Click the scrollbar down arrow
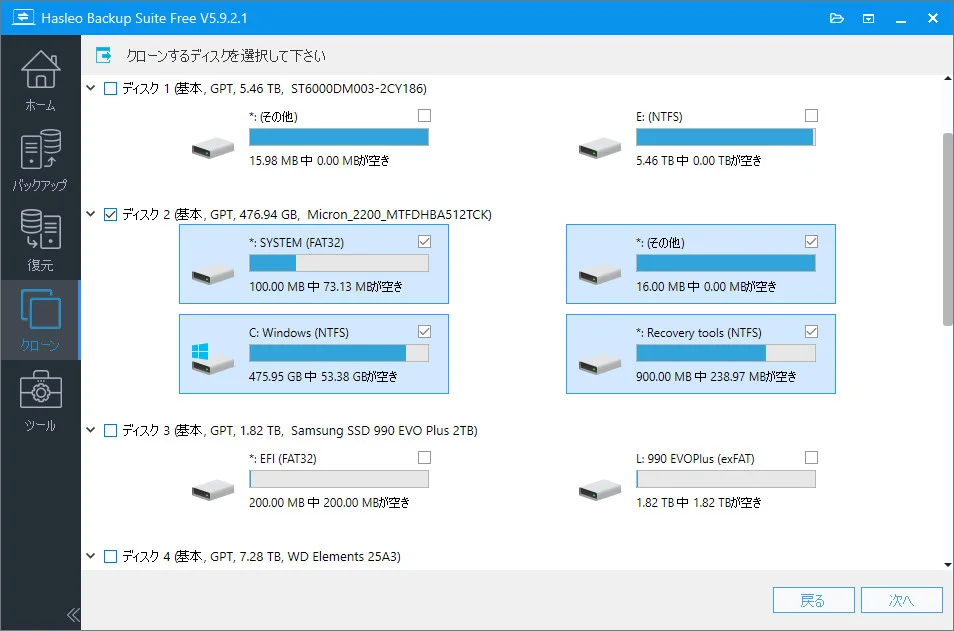Screen dimensions: 954x631 948,565
